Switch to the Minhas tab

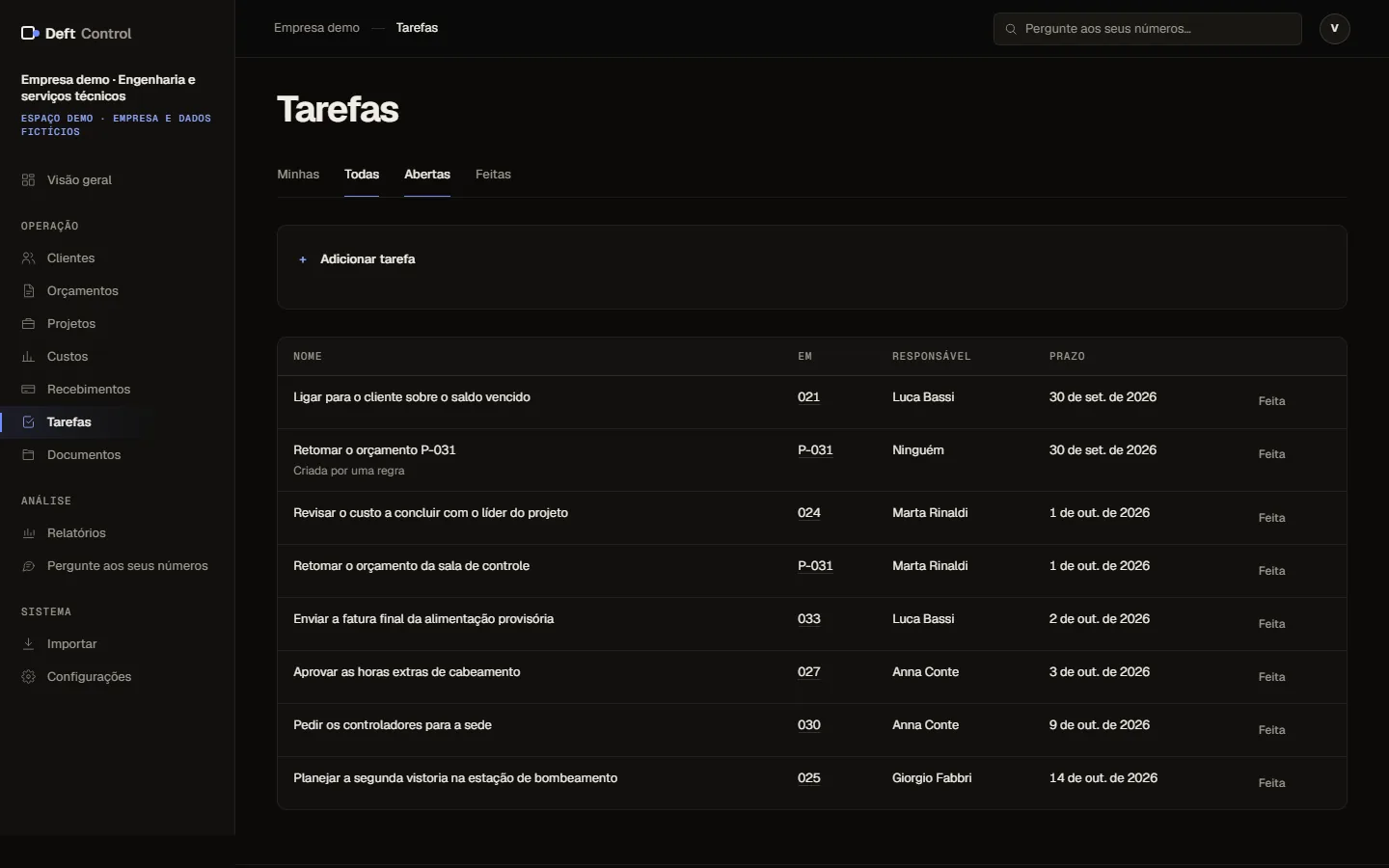298,175
